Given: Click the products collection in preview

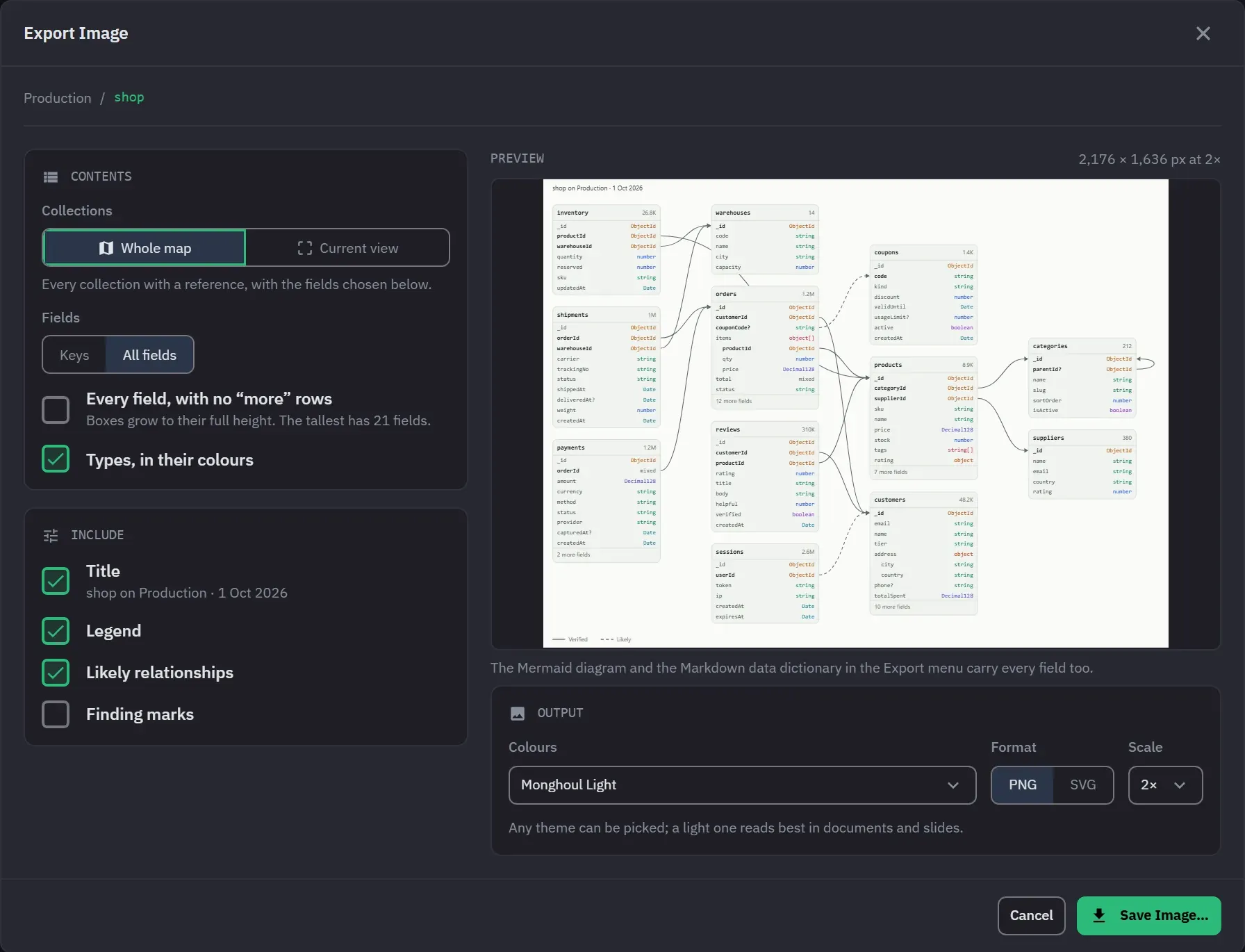Looking at the screenshot, I should (924, 418).
